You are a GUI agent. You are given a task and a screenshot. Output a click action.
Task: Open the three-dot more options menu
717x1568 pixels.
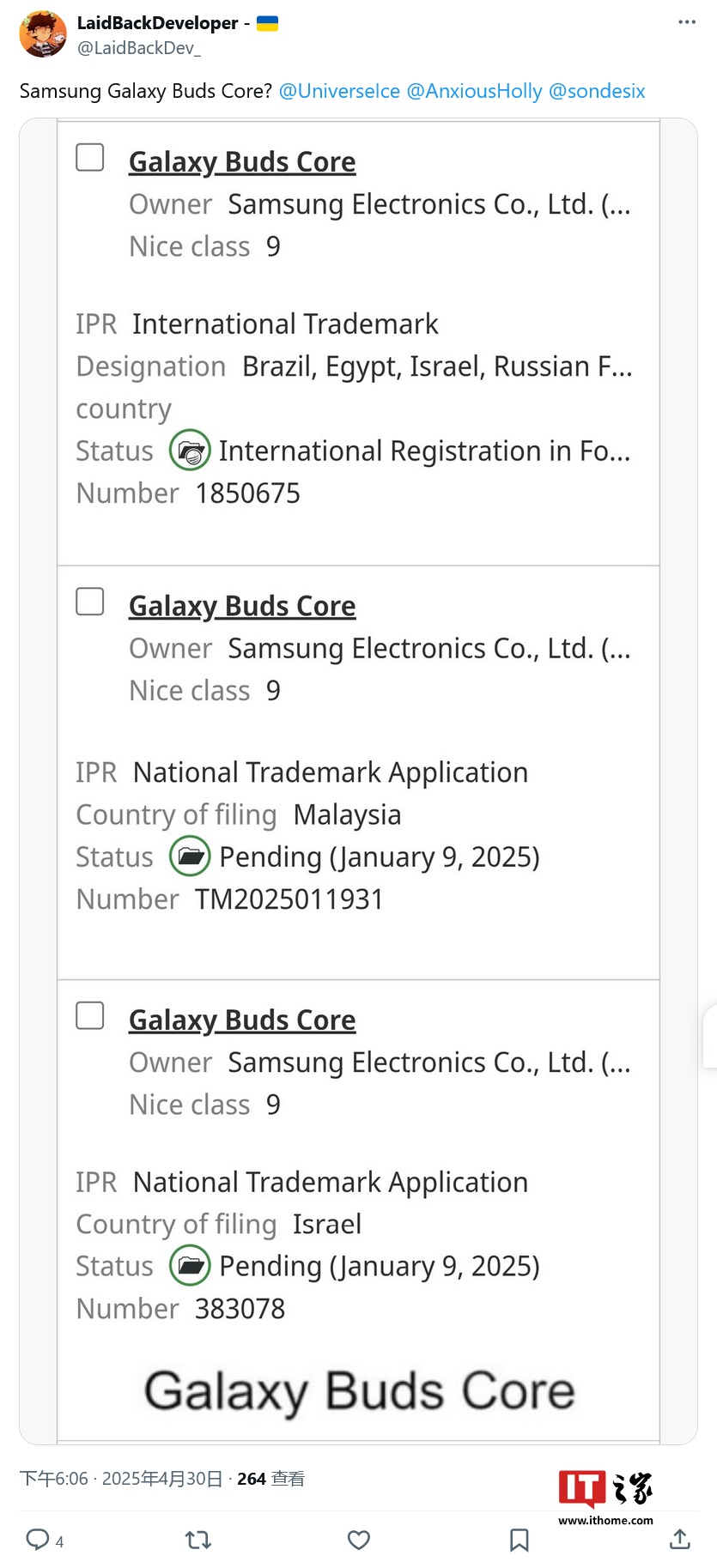(687, 22)
